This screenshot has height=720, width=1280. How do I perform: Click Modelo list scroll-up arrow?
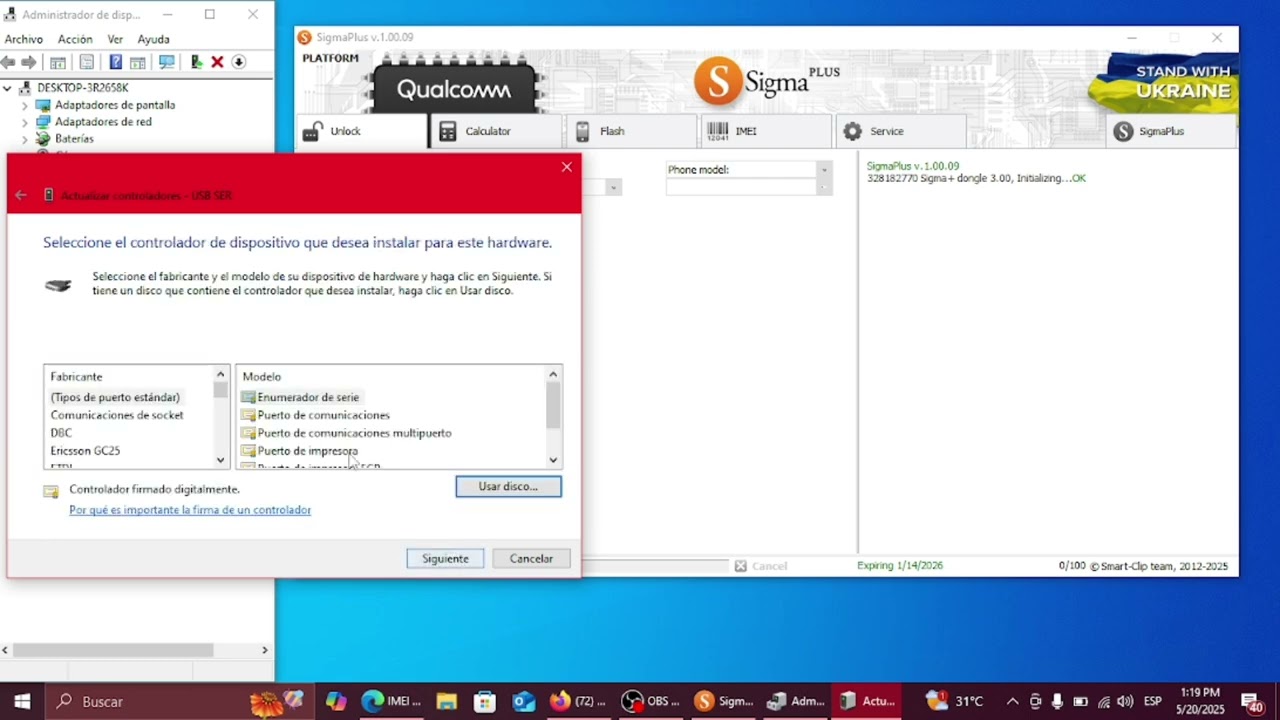pos(553,375)
